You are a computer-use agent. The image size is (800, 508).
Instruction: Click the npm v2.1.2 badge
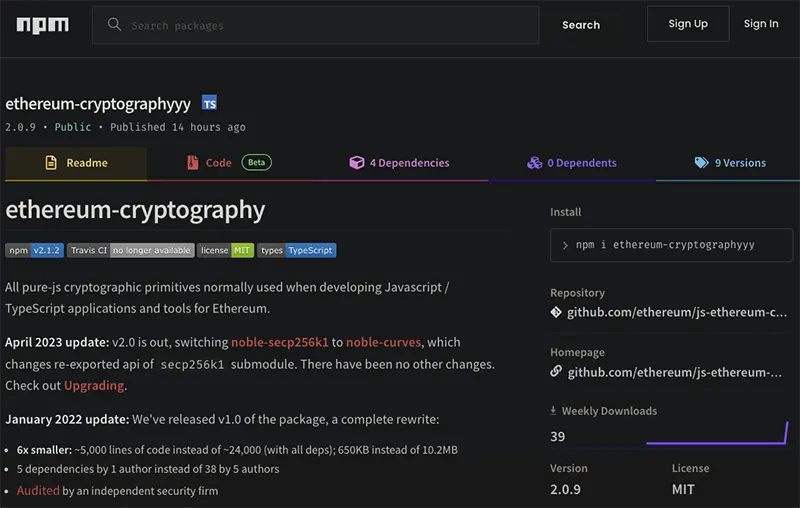tap(35, 250)
